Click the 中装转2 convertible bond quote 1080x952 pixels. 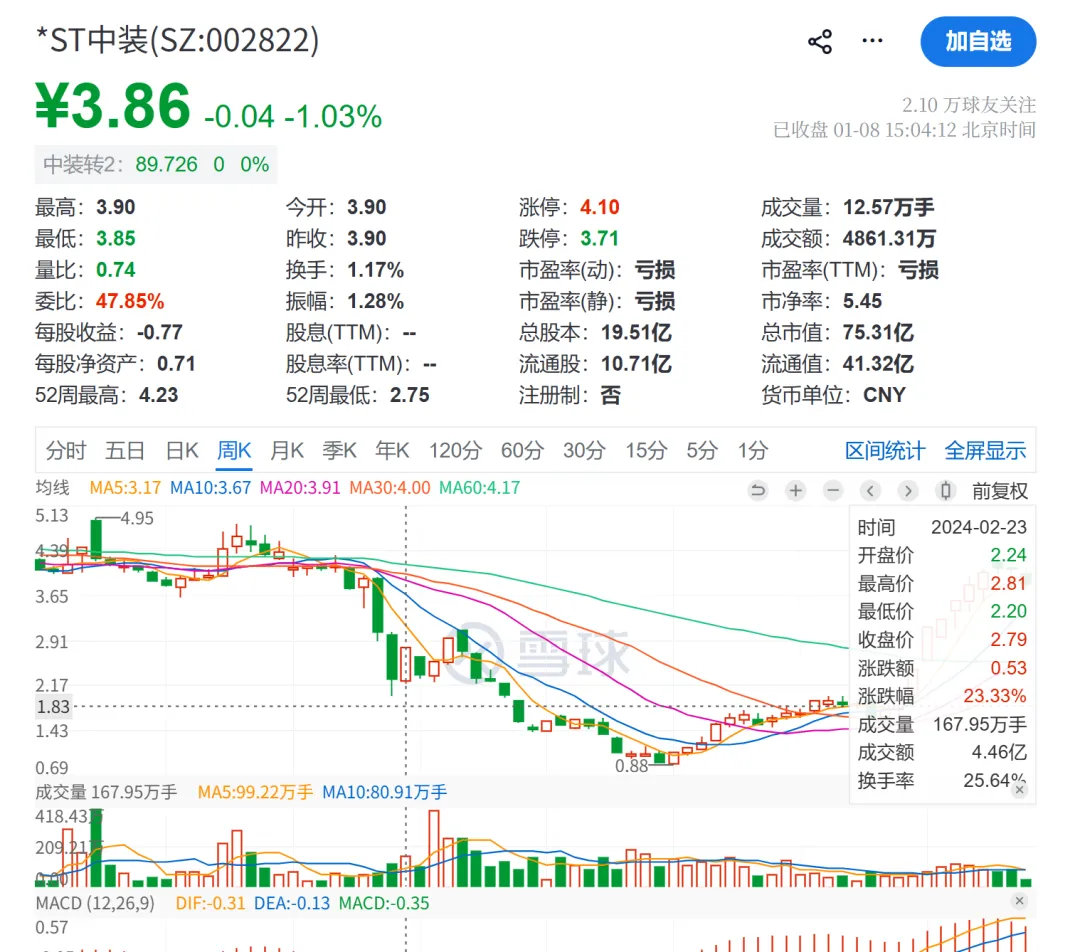pyautogui.click(x=156, y=165)
